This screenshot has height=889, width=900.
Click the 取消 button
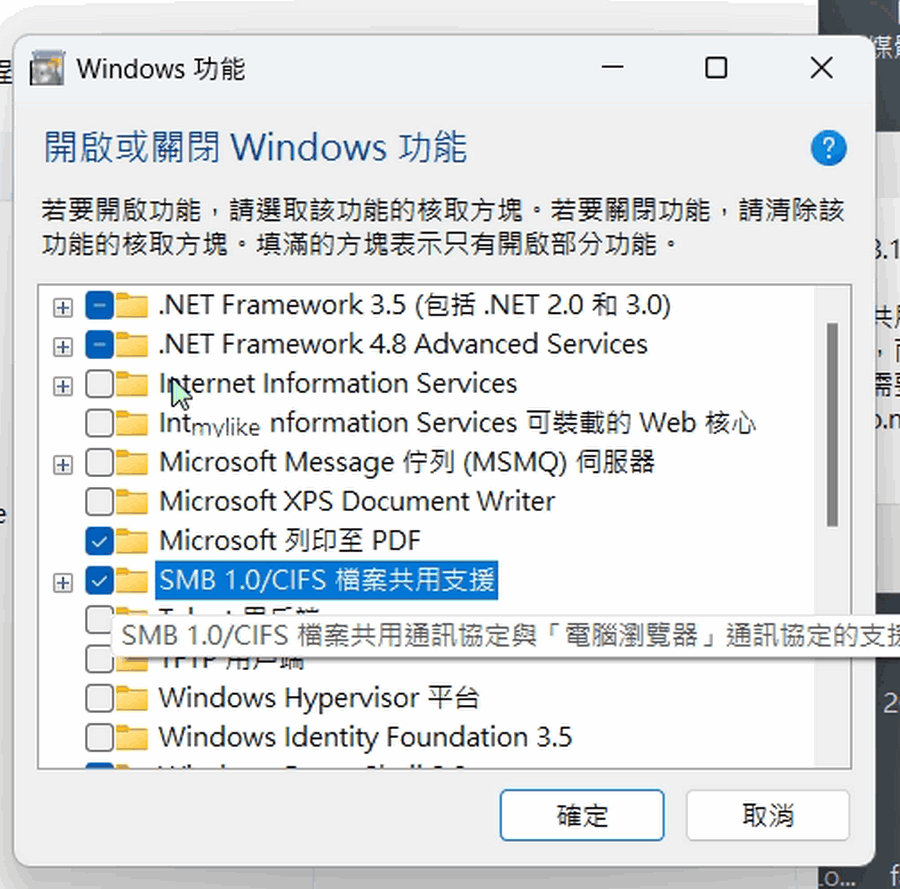[768, 815]
